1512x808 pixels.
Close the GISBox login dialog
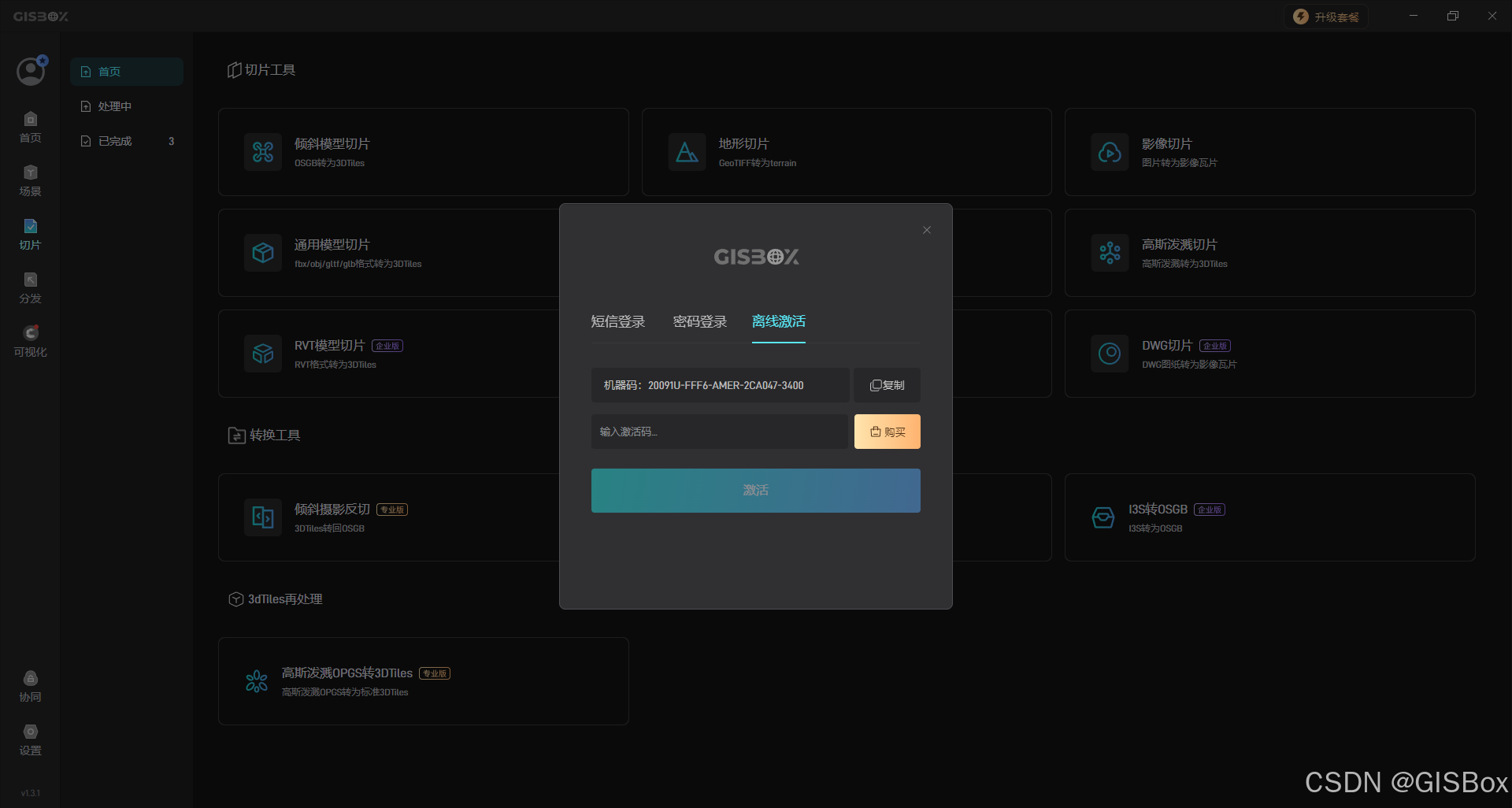[927, 230]
